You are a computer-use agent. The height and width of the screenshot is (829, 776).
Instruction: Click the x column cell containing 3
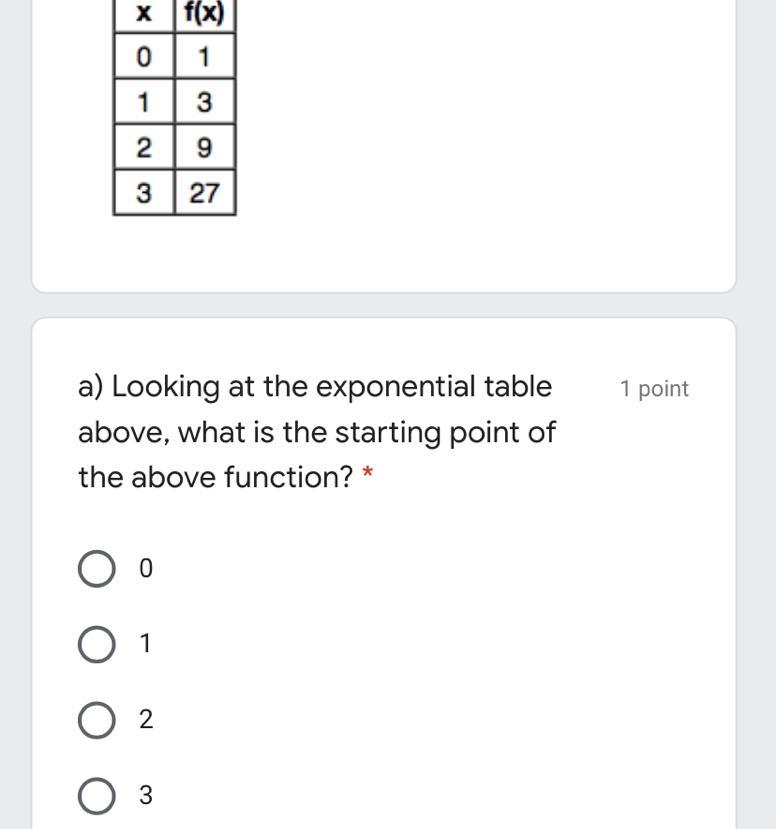[144, 193]
